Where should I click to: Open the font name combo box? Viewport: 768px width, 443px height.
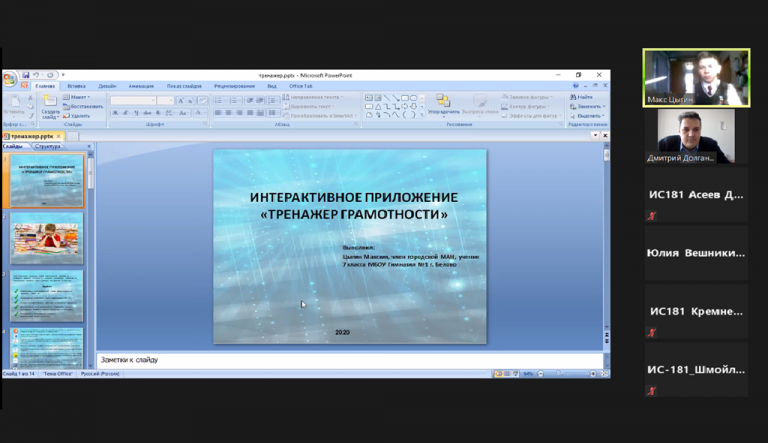pos(133,100)
